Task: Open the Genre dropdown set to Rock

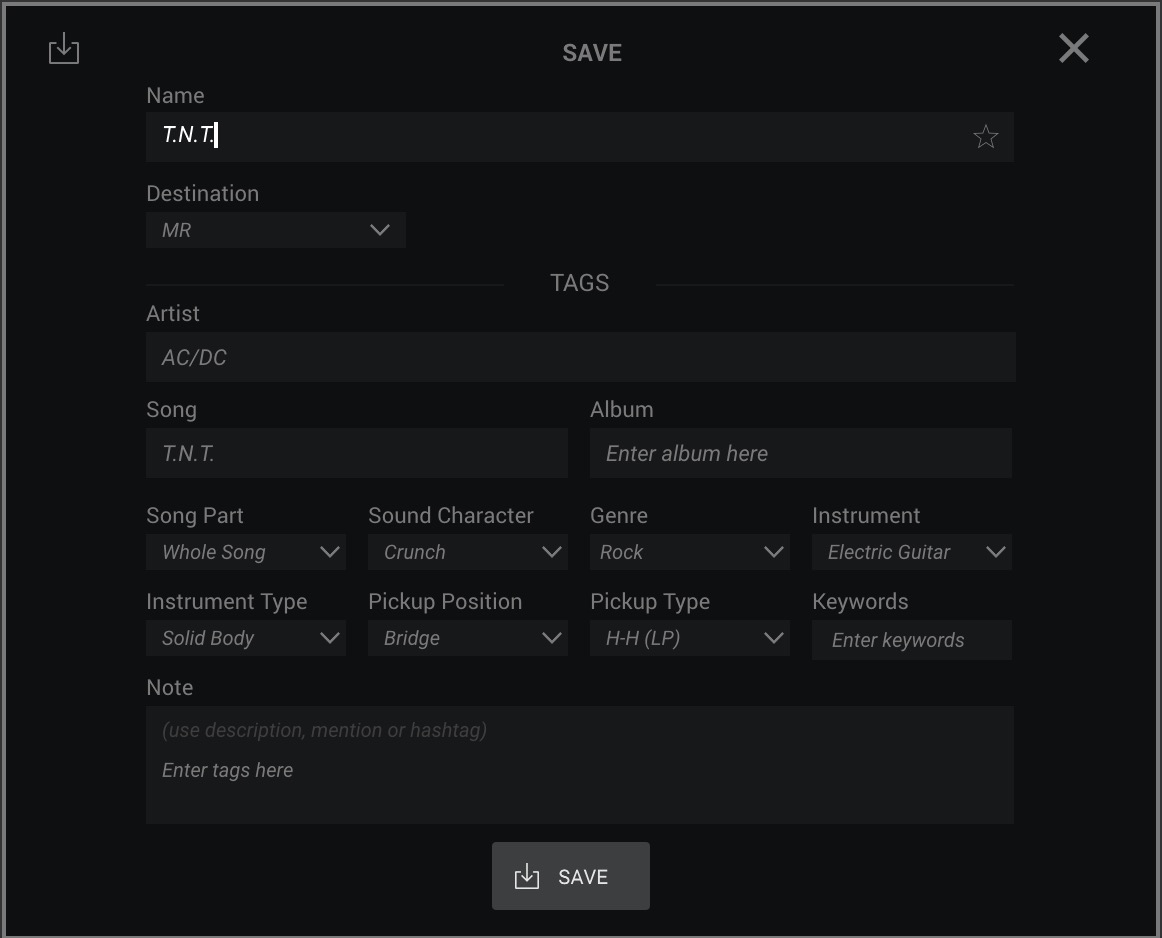Action: point(689,552)
